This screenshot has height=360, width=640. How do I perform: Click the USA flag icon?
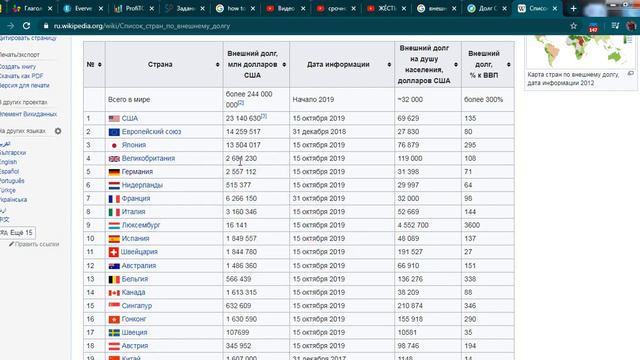click(x=114, y=118)
